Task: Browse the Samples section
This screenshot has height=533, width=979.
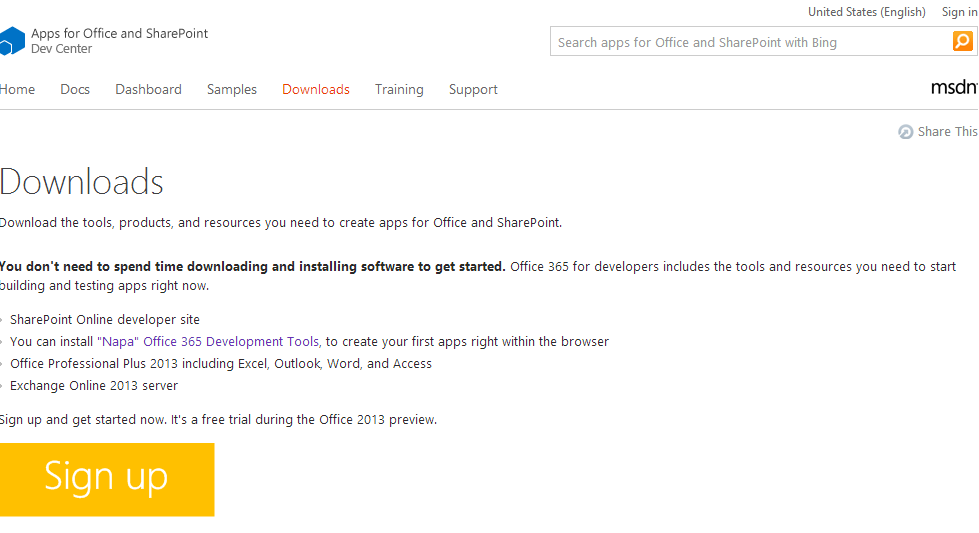Action: [232, 90]
